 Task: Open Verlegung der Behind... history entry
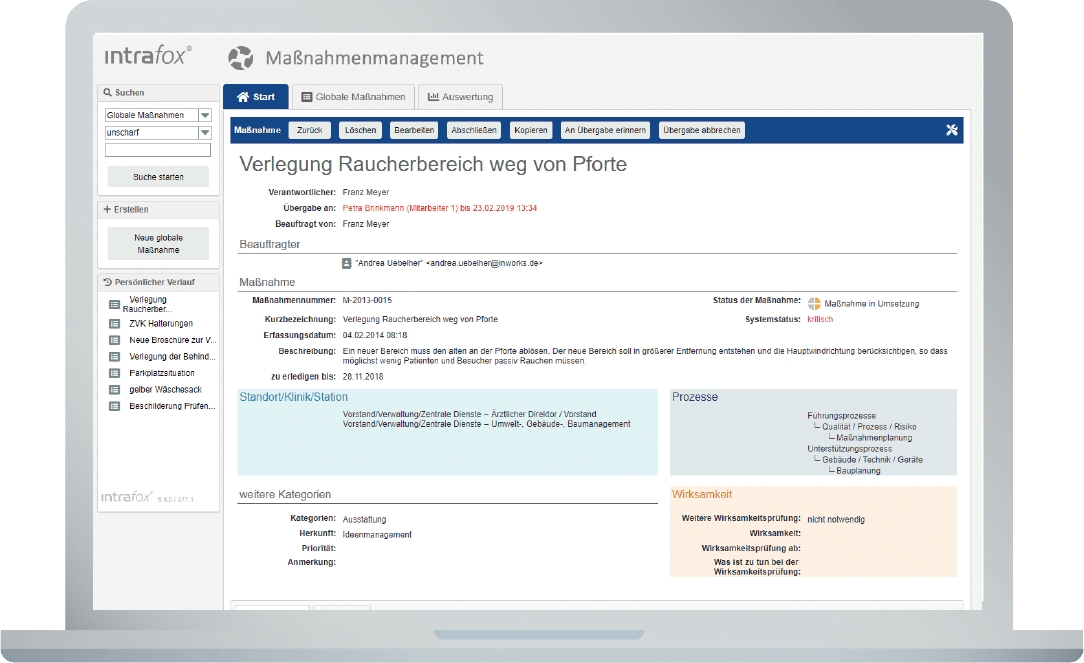[172, 357]
